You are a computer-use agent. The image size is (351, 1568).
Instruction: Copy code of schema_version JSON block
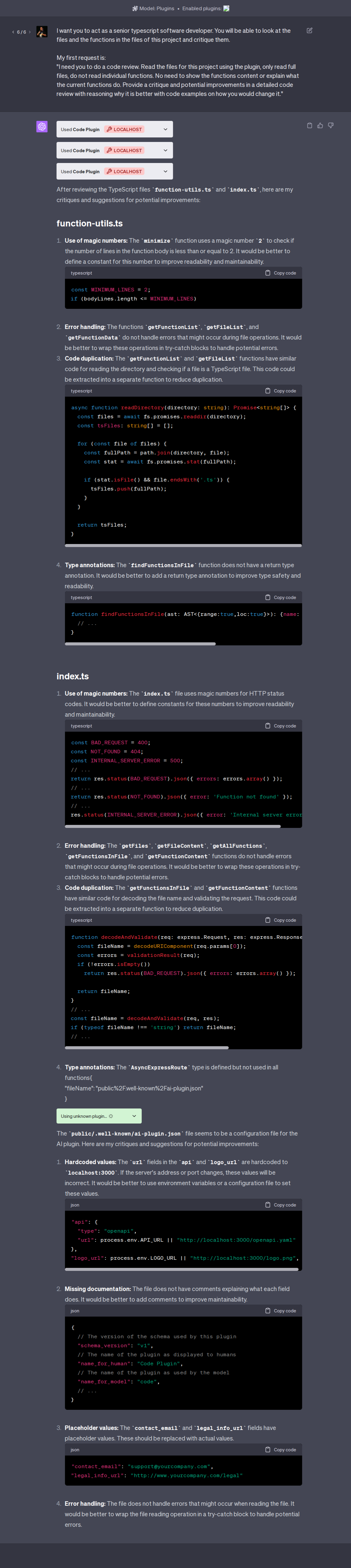280,1311
